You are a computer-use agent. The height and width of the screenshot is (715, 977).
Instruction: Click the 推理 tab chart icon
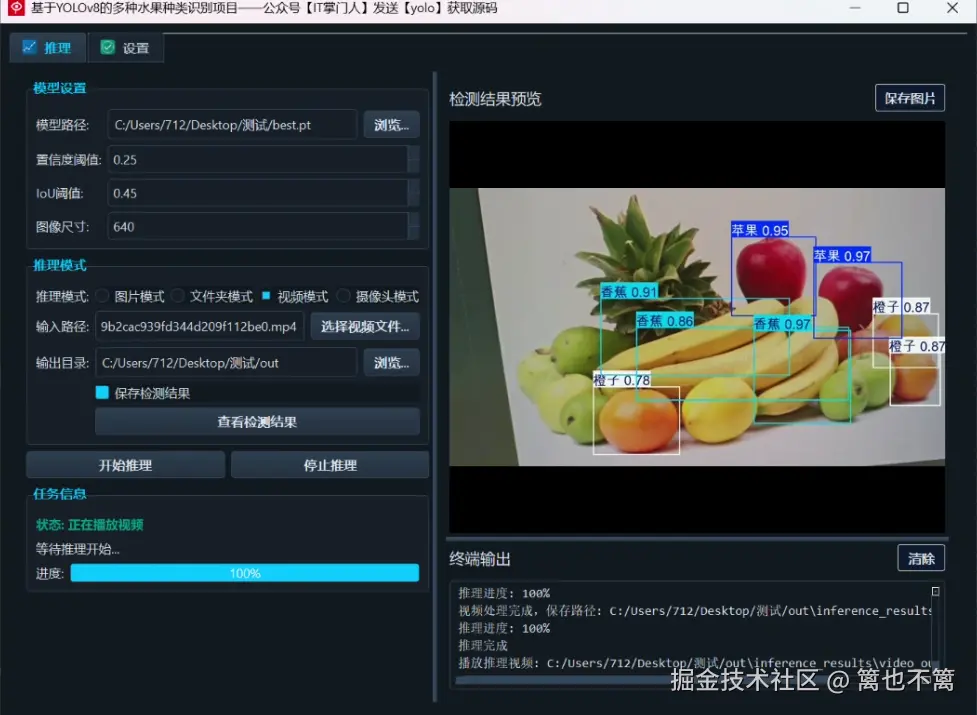[29, 47]
